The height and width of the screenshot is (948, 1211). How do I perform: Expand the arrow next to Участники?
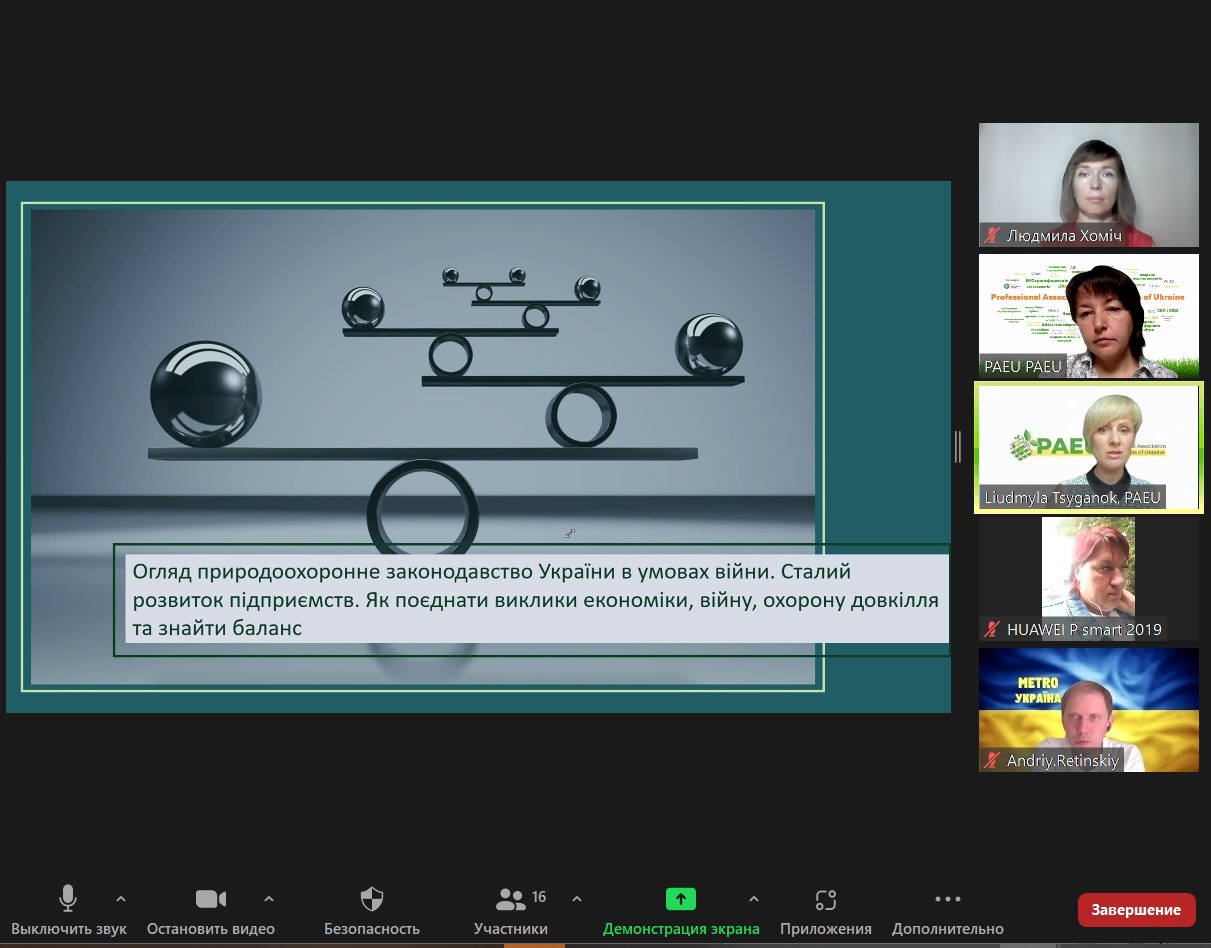576,899
